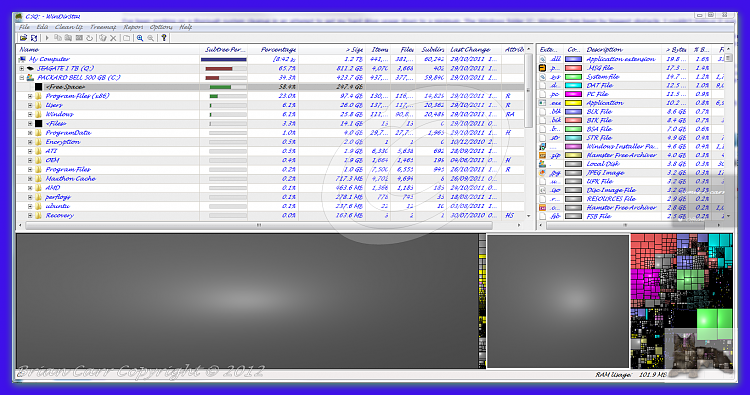
Task: Select the System file extension row
Action: pos(631,77)
